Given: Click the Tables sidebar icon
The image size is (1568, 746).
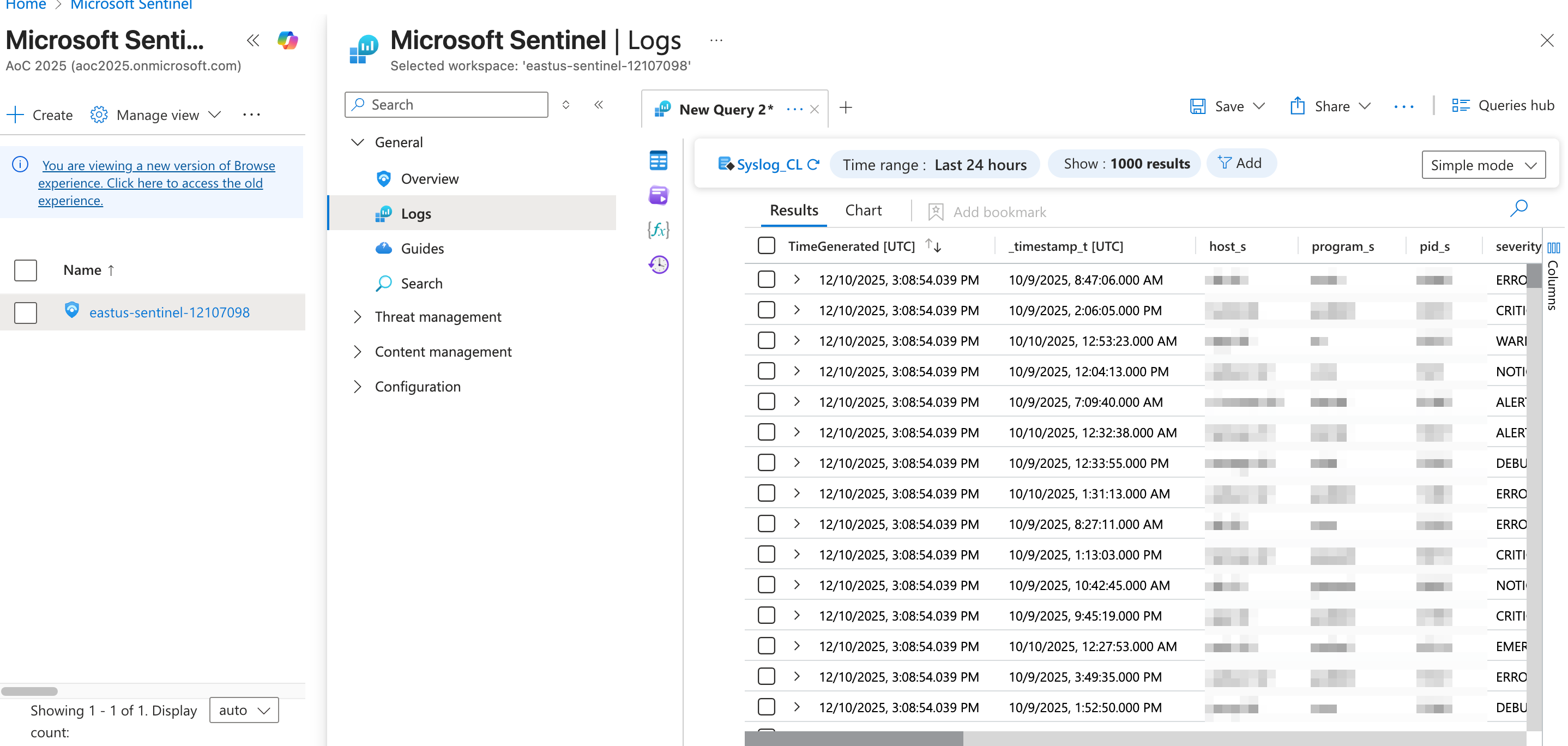Looking at the screenshot, I should [x=658, y=161].
